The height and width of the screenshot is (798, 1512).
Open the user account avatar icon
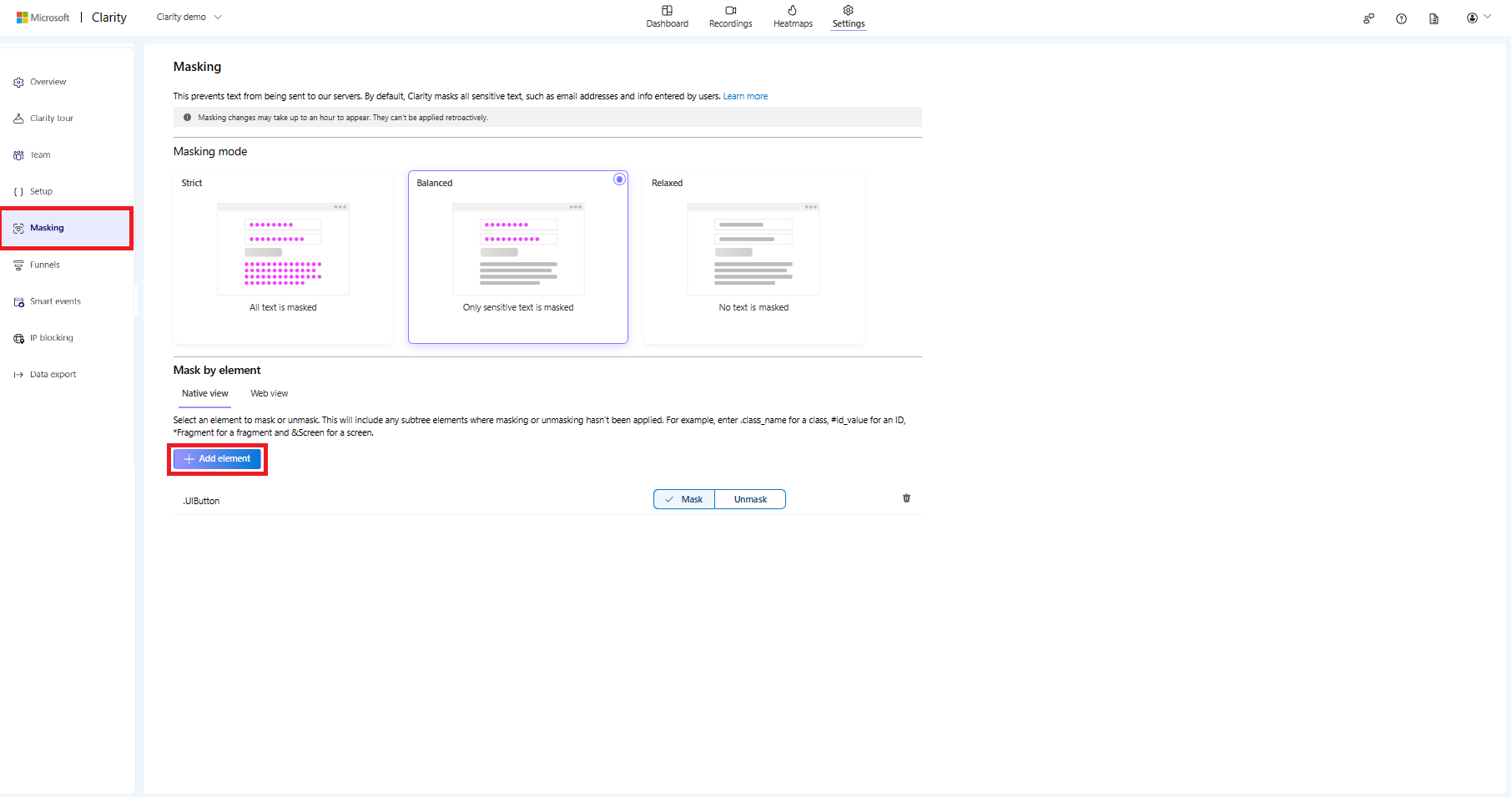point(1472,18)
